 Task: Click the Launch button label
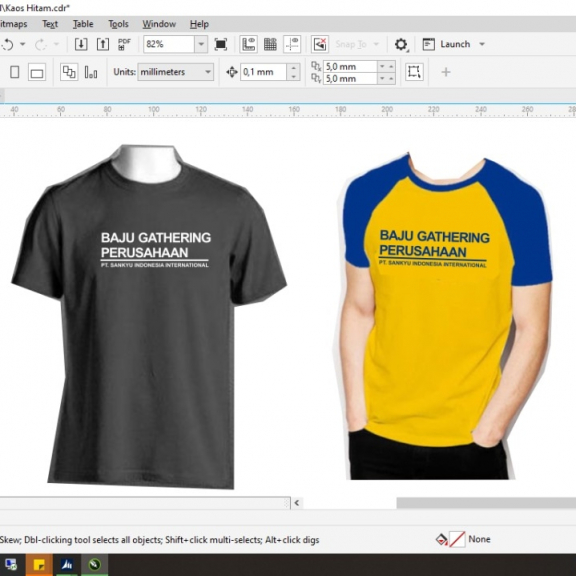[x=455, y=44]
